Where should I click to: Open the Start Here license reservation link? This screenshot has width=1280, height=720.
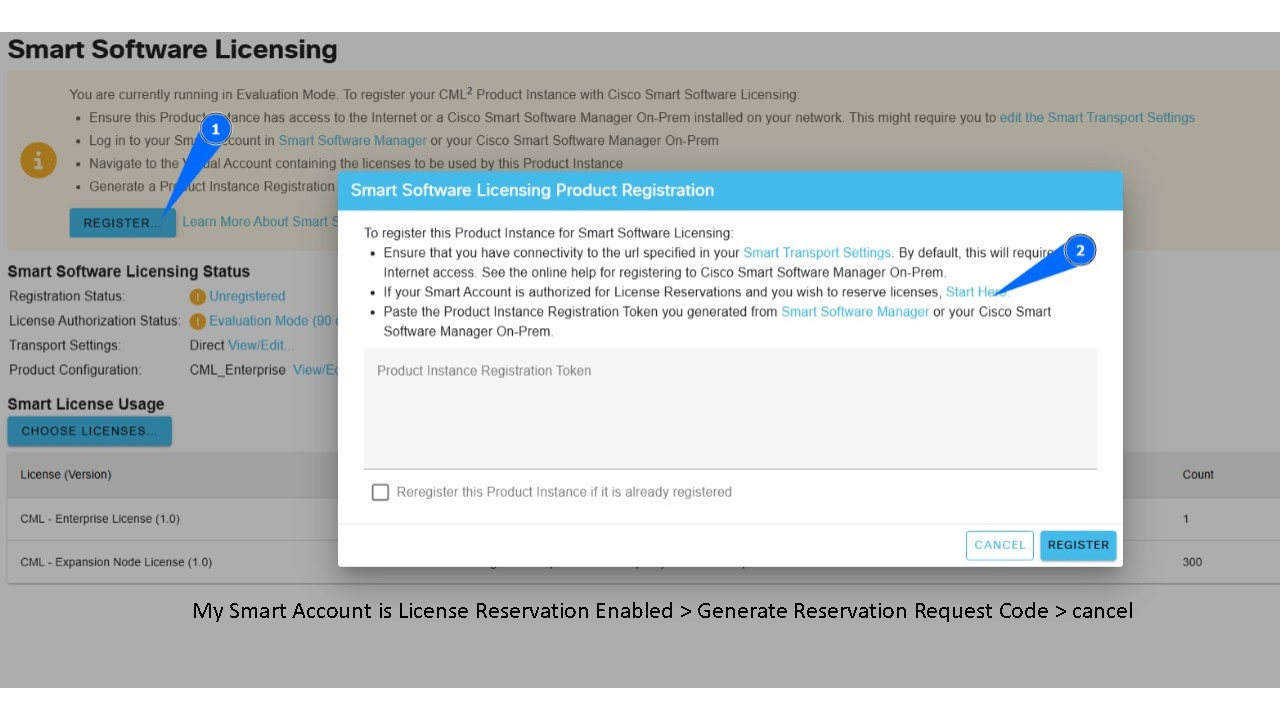[x=975, y=292]
